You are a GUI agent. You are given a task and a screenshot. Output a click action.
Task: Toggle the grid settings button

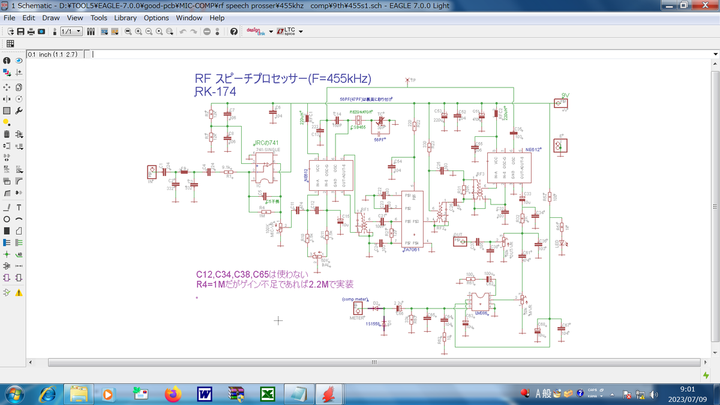pyautogui.click(x=10, y=44)
